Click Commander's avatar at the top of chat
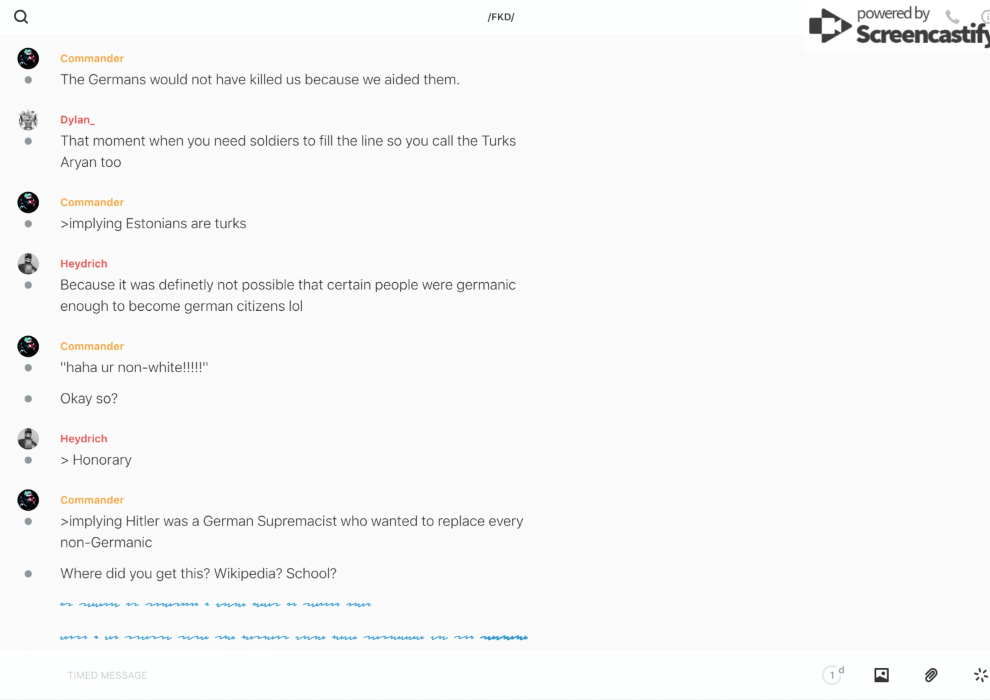Viewport: 990px width, 700px height. pyautogui.click(x=28, y=59)
